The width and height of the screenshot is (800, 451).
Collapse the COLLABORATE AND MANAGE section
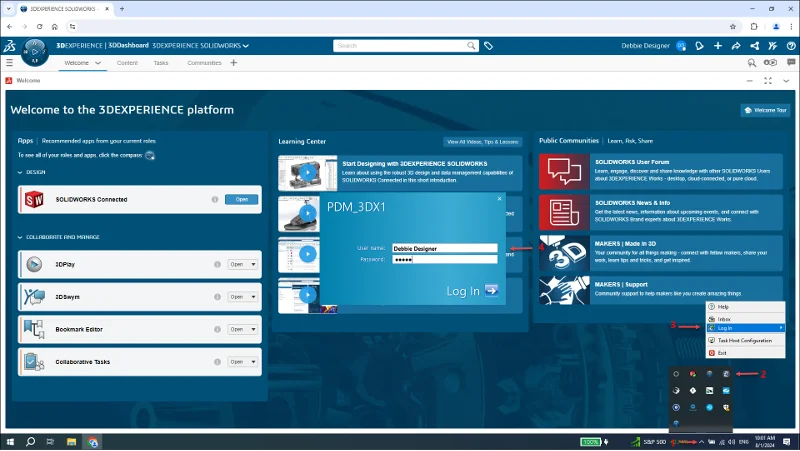[20, 237]
